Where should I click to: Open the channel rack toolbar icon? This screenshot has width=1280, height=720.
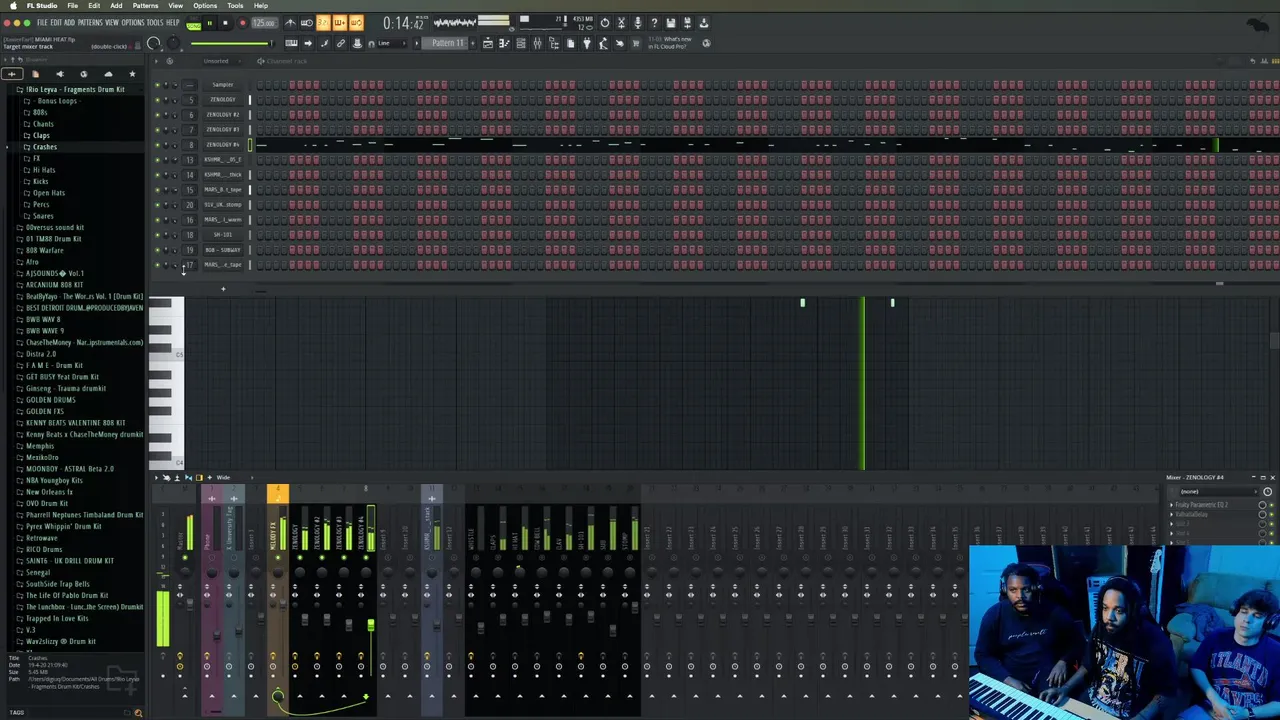(x=520, y=43)
